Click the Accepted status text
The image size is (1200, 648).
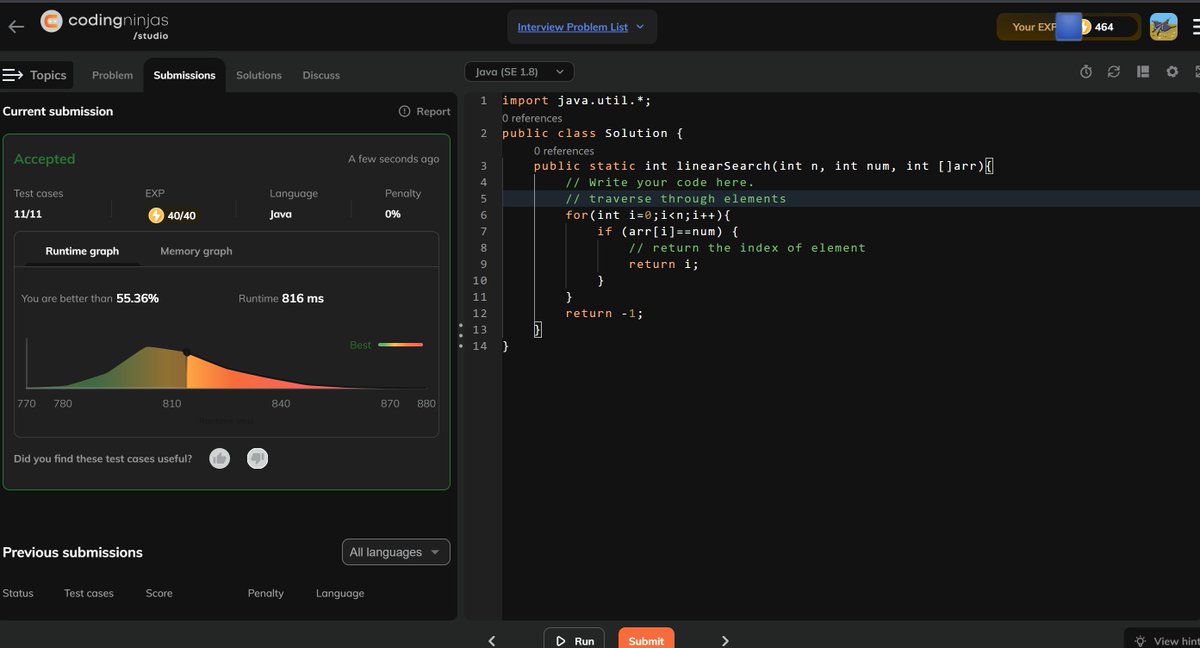(x=44, y=159)
